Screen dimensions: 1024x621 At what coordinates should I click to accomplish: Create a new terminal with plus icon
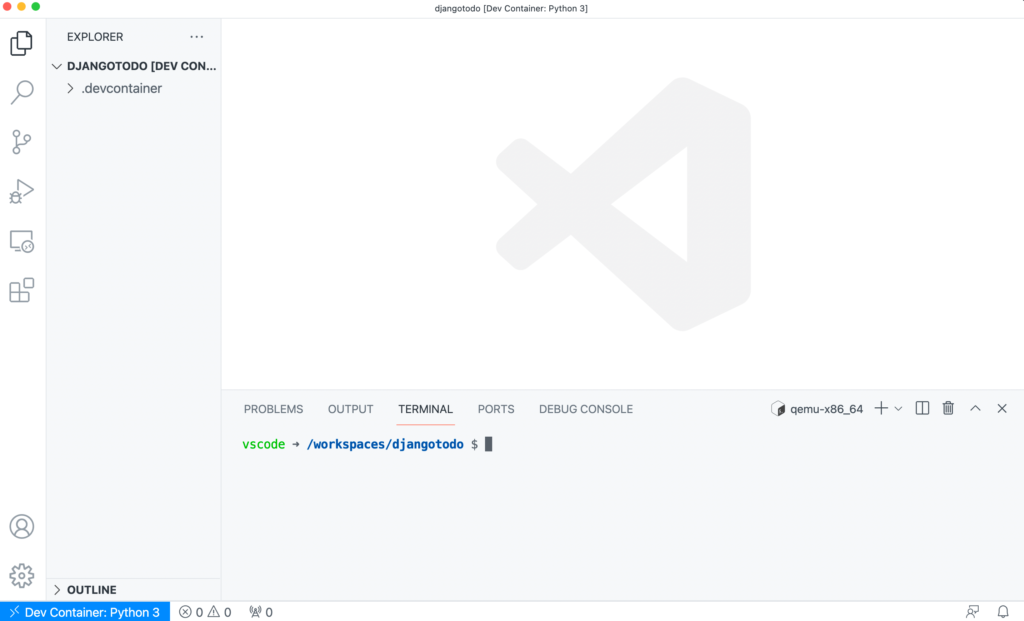click(x=881, y=408)
